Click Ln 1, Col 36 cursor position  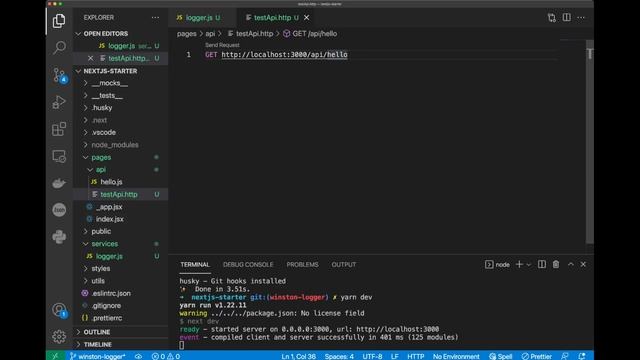(298, 356)
